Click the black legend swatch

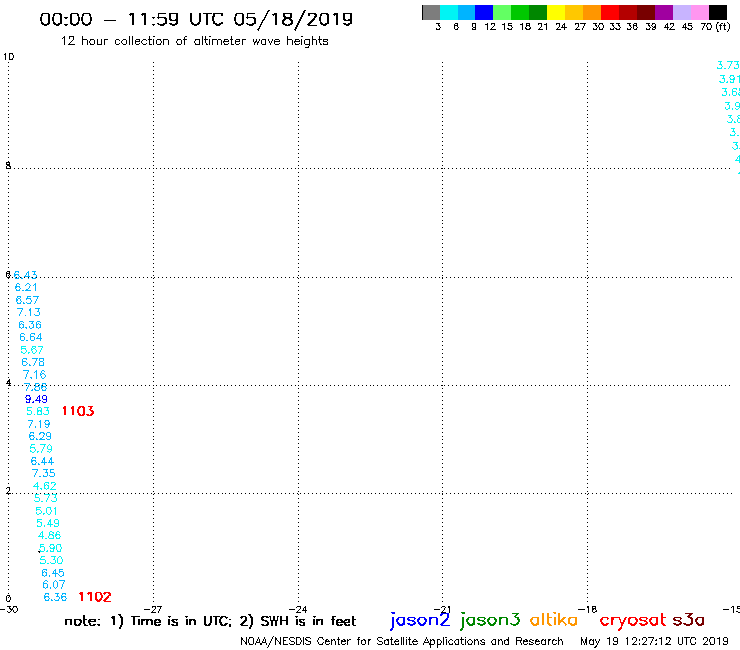(718, 12)
